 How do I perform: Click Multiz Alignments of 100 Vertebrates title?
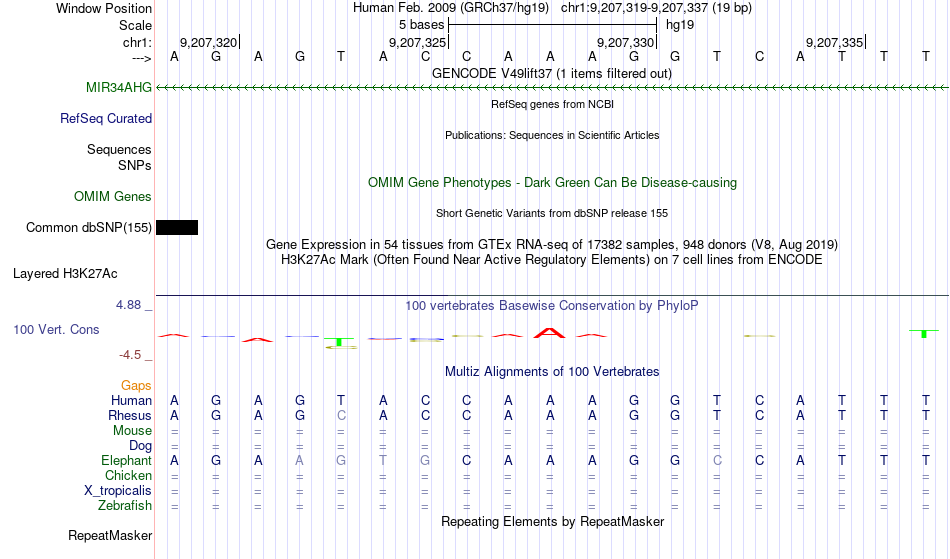pyautogui.click(x=552, y=371)
